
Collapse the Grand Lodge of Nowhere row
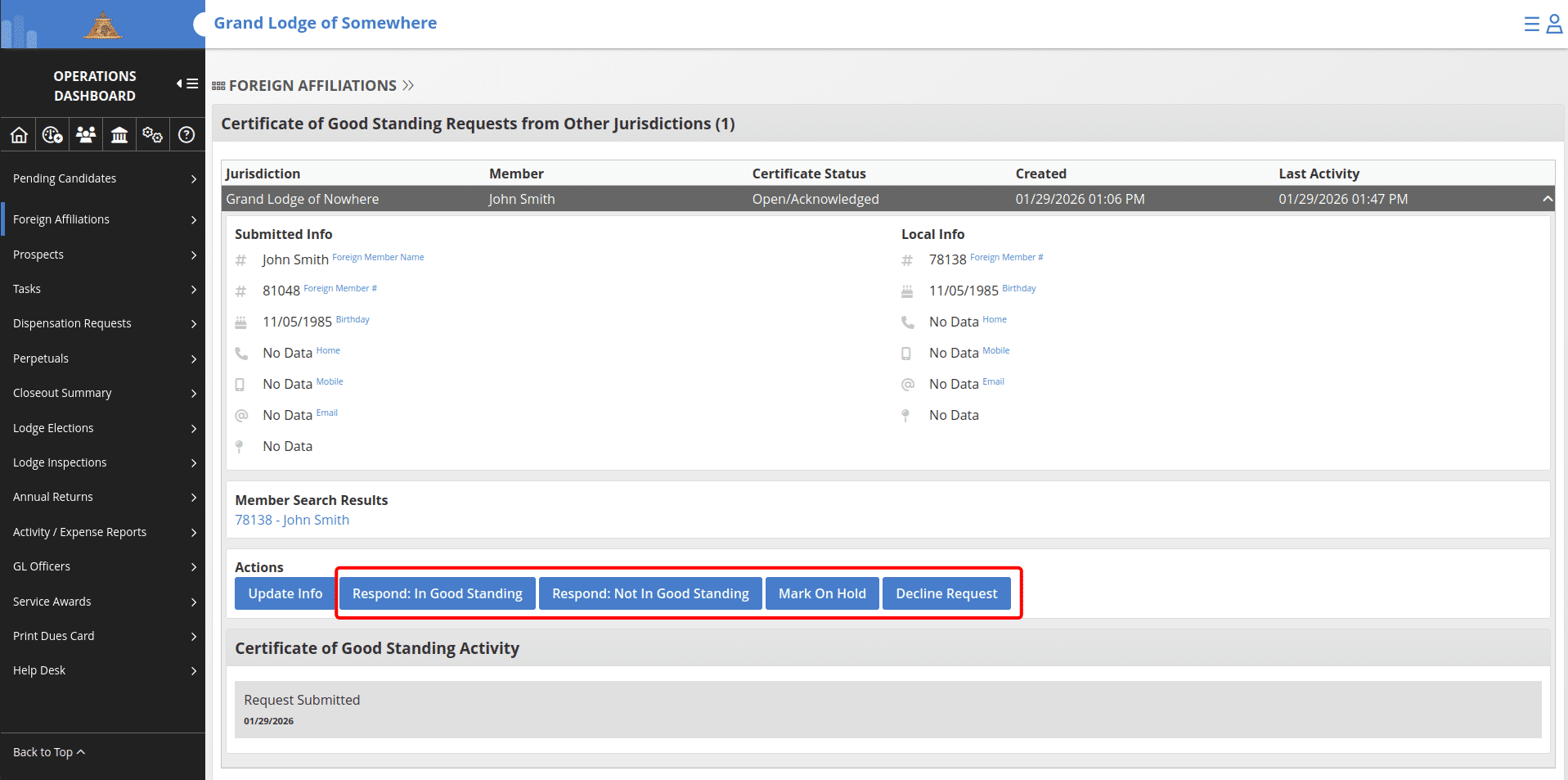click(1547, 199)
